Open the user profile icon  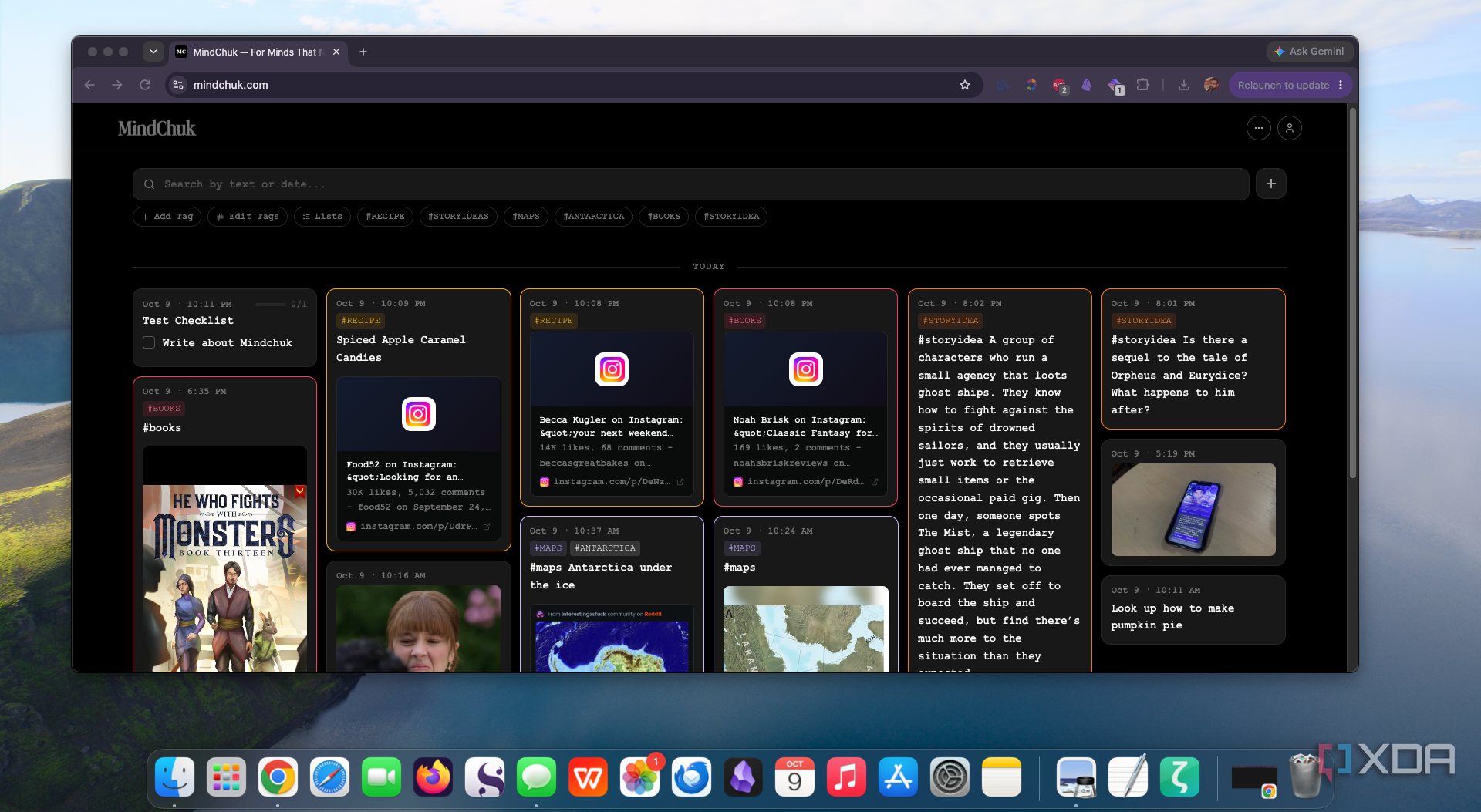1290,128
